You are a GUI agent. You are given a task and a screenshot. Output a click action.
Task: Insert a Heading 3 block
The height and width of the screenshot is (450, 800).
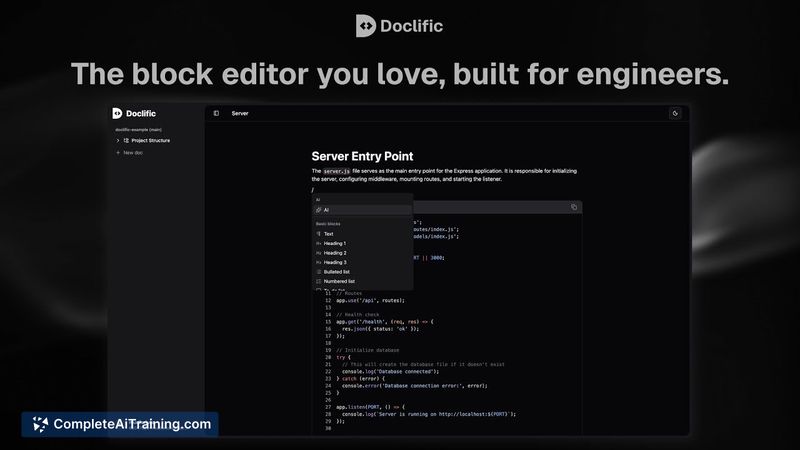[362, 262]
